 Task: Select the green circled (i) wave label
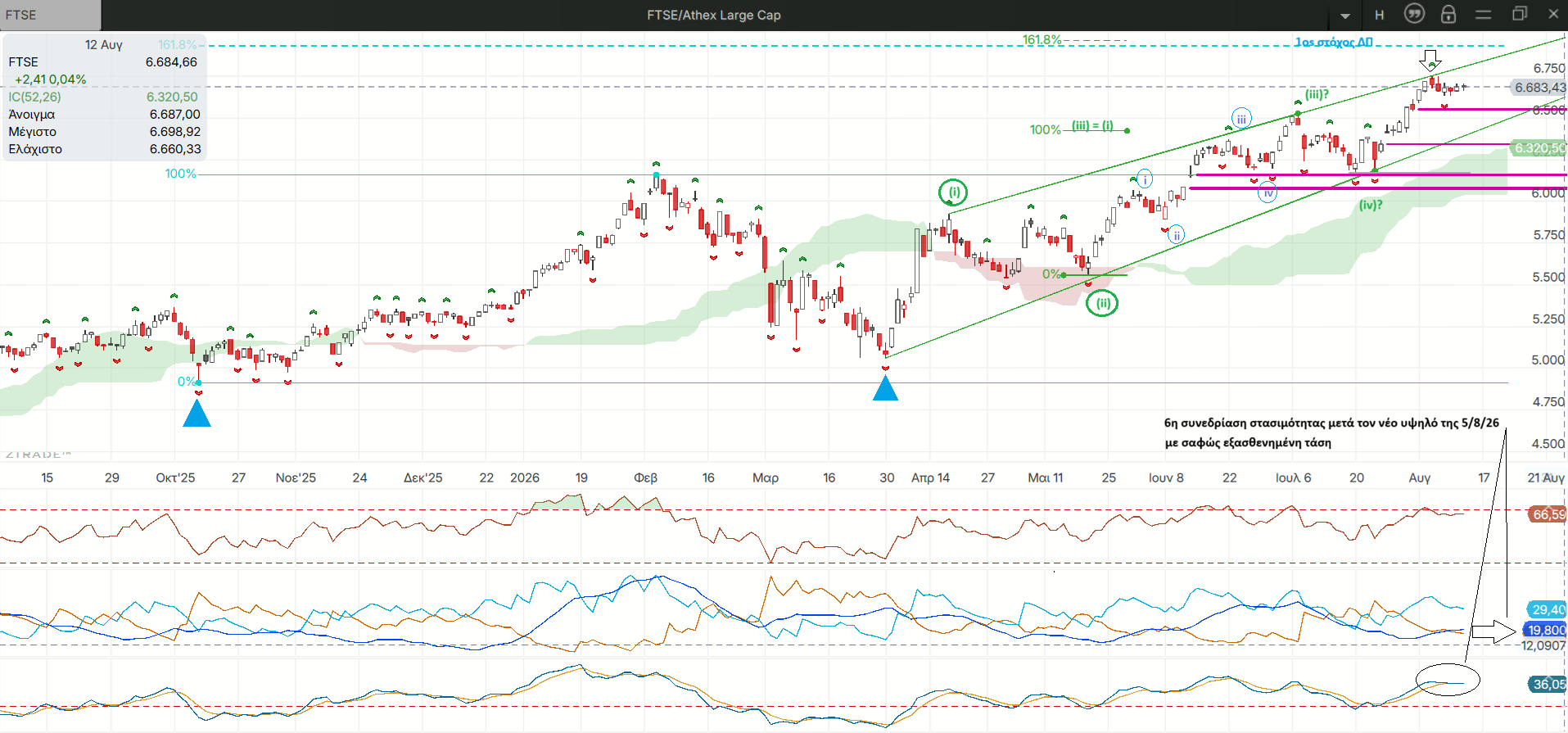coord(953,192)
